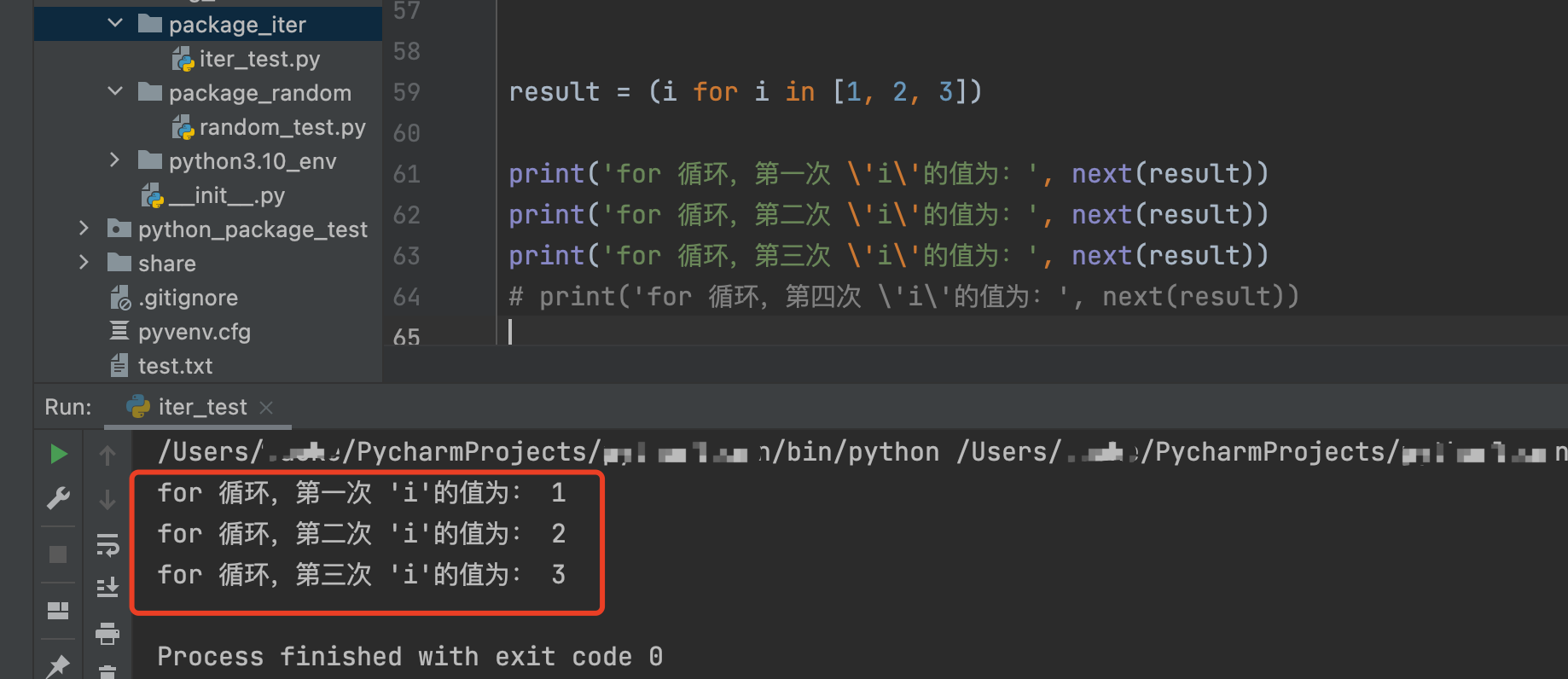Expand the share folder
The height and width of the screenshot is (679, 1568).
point(84,262)
